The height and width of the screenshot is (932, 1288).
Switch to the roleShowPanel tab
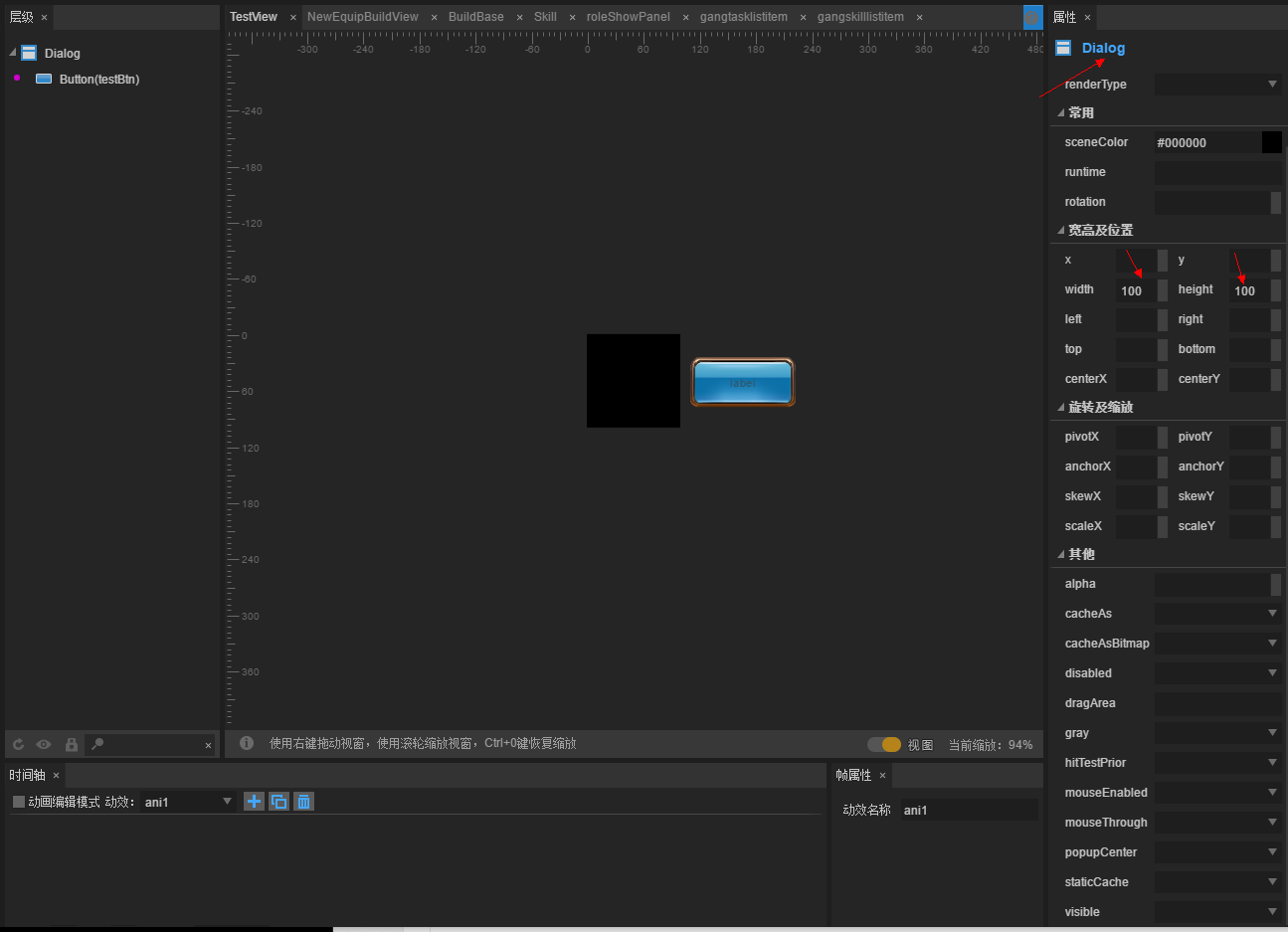[x=628, y=17]
